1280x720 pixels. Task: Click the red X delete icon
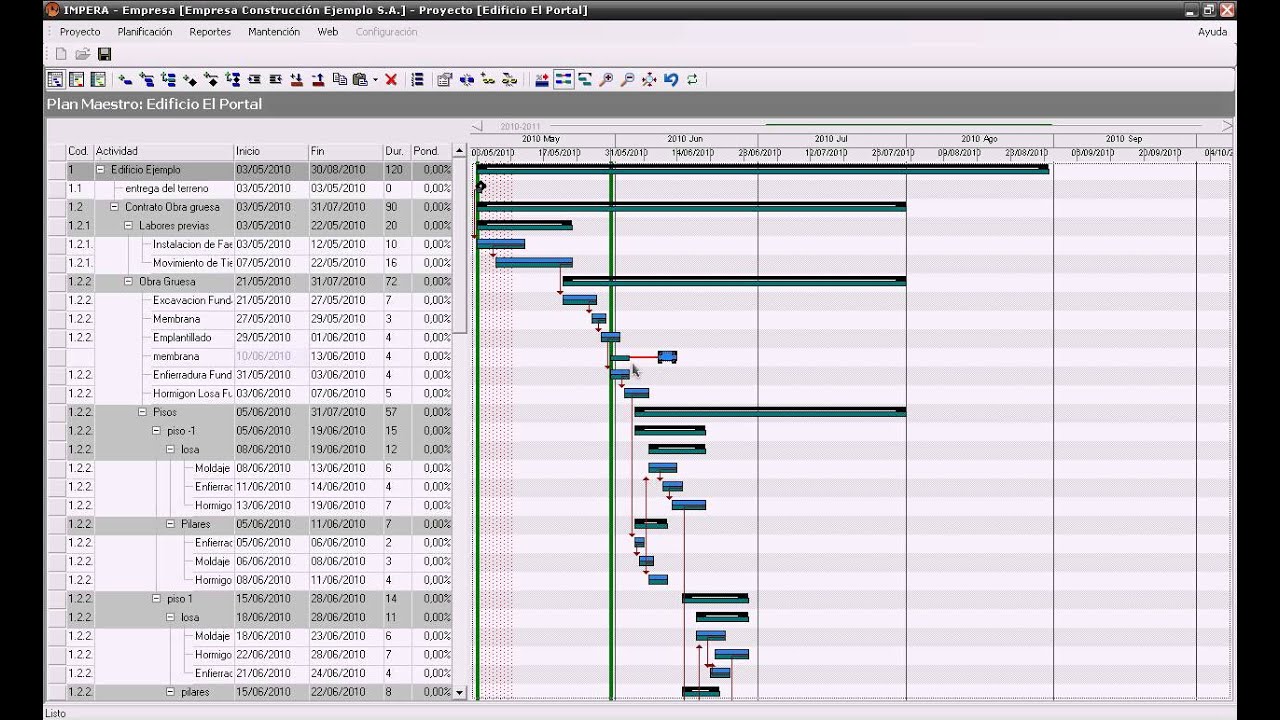click(391, 80)
